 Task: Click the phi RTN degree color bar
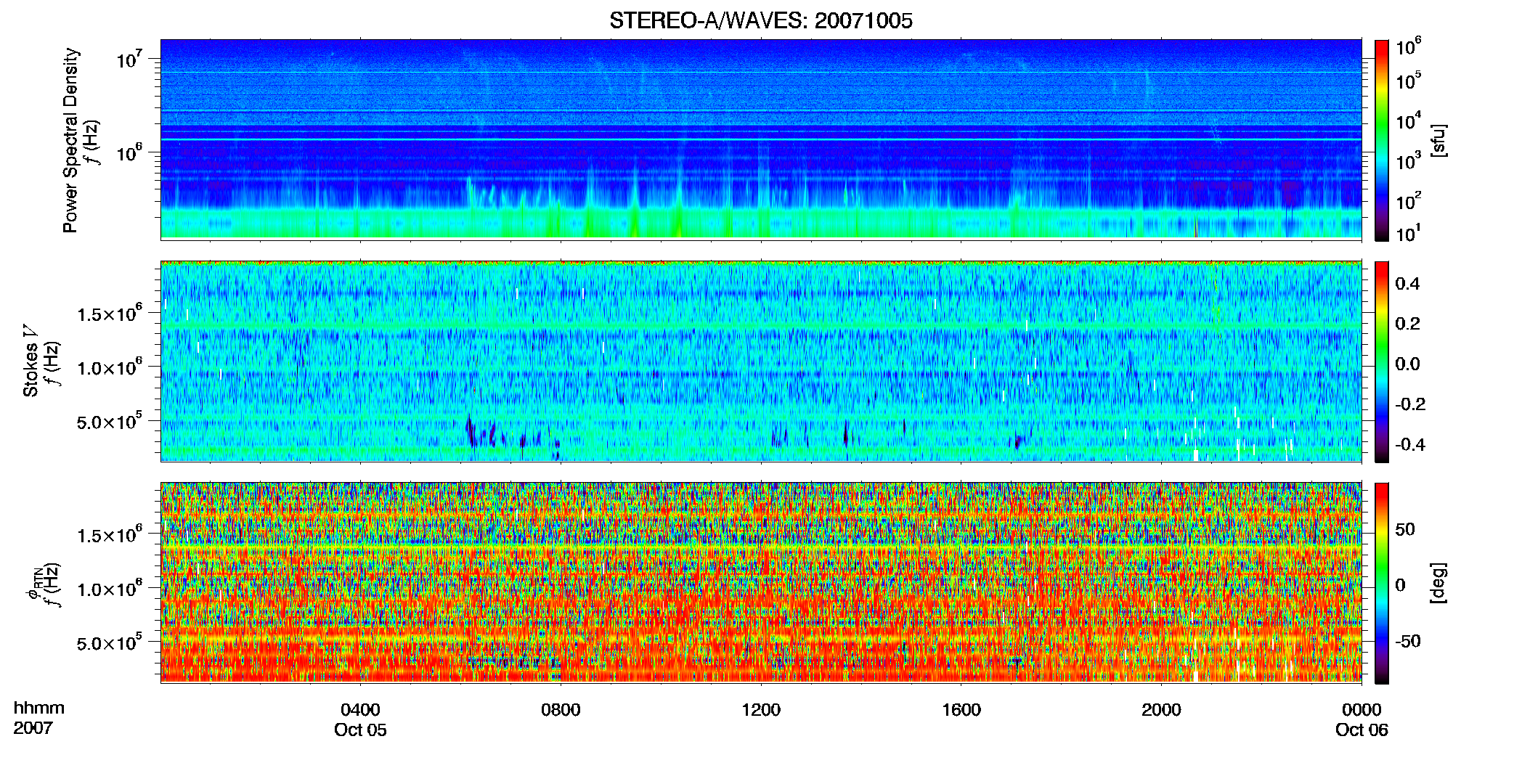(x=1382, y=583)
